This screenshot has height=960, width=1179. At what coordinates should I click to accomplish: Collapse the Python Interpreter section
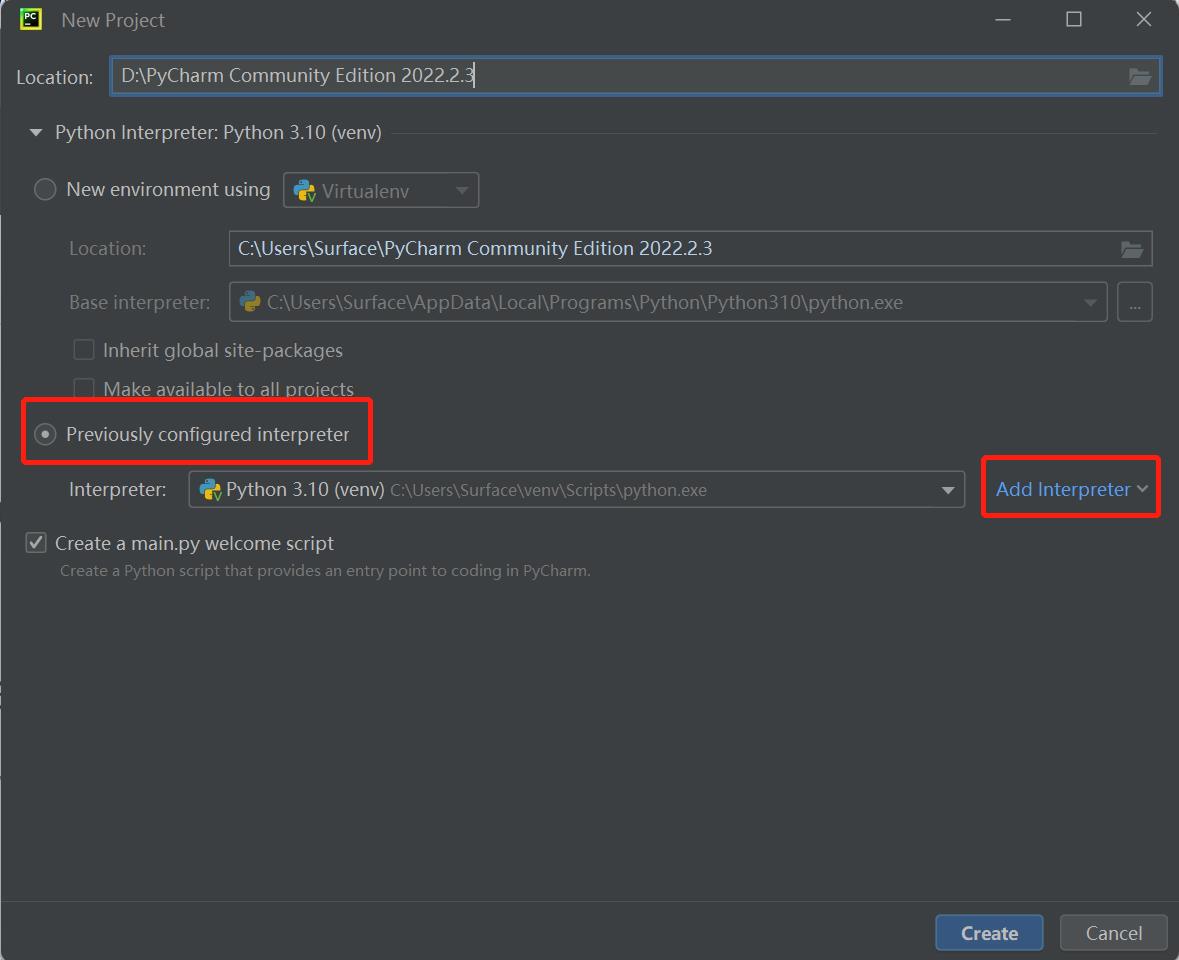pyautogui.click(x=36, y=133)
